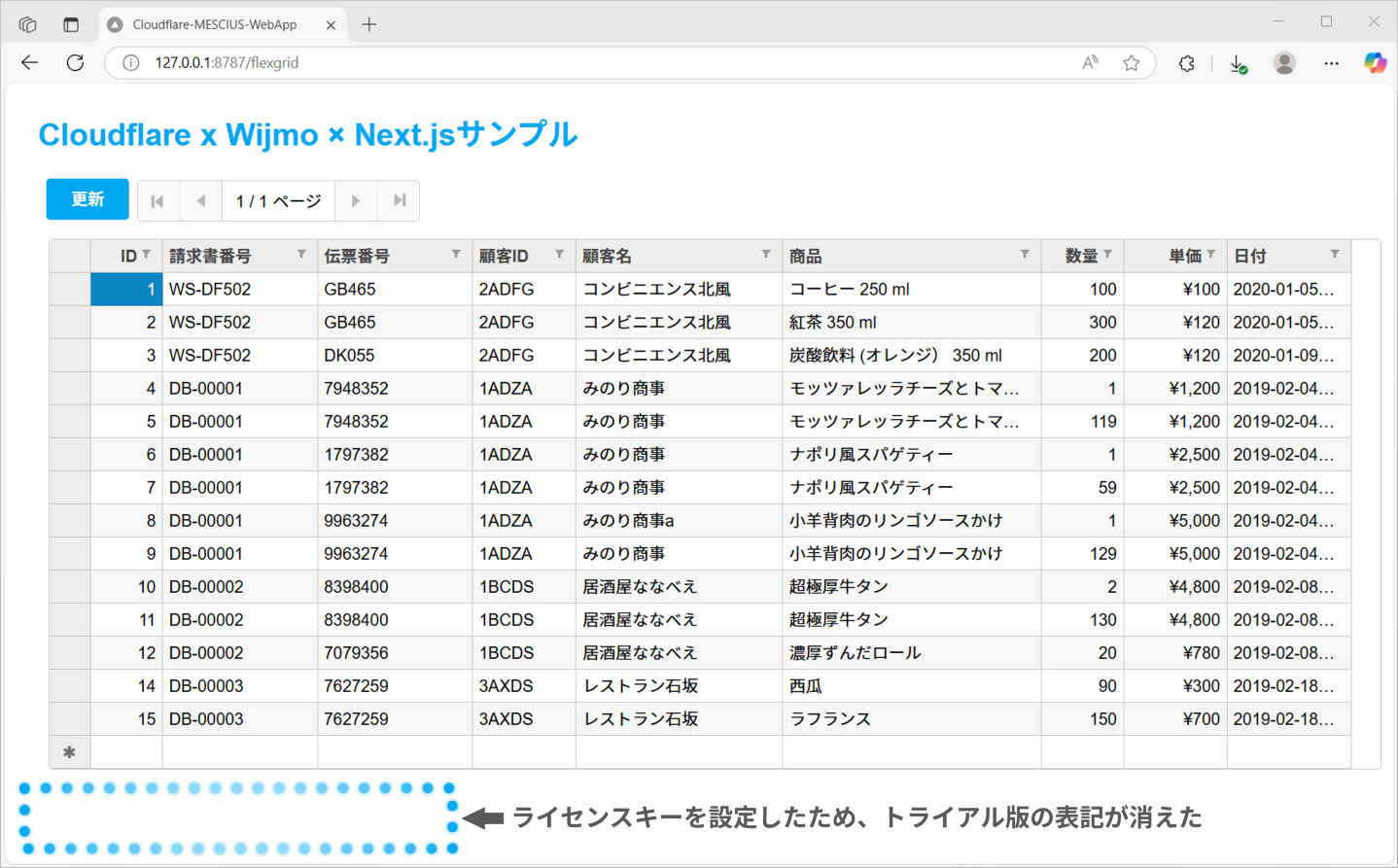Launch the Copilot icon
1398x868 pixels.
tap(1375, 63)
